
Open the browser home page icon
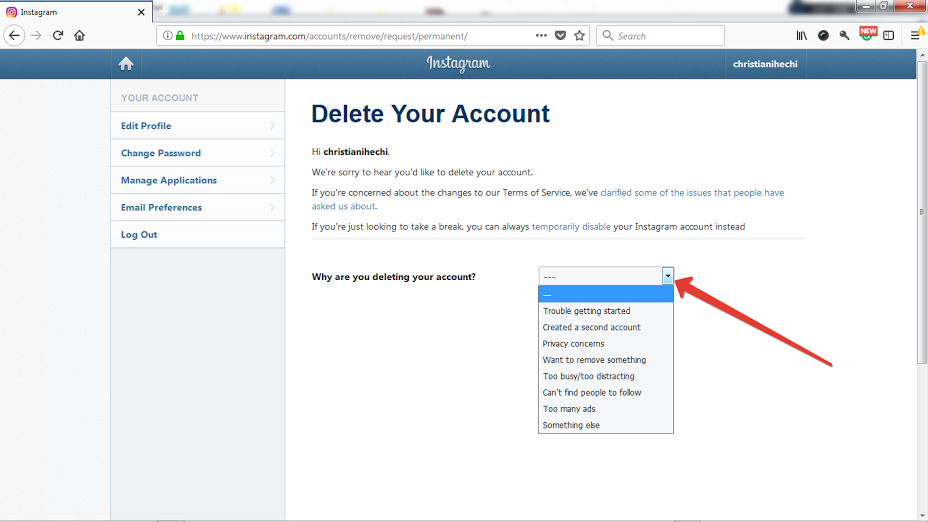coord(79,36)
